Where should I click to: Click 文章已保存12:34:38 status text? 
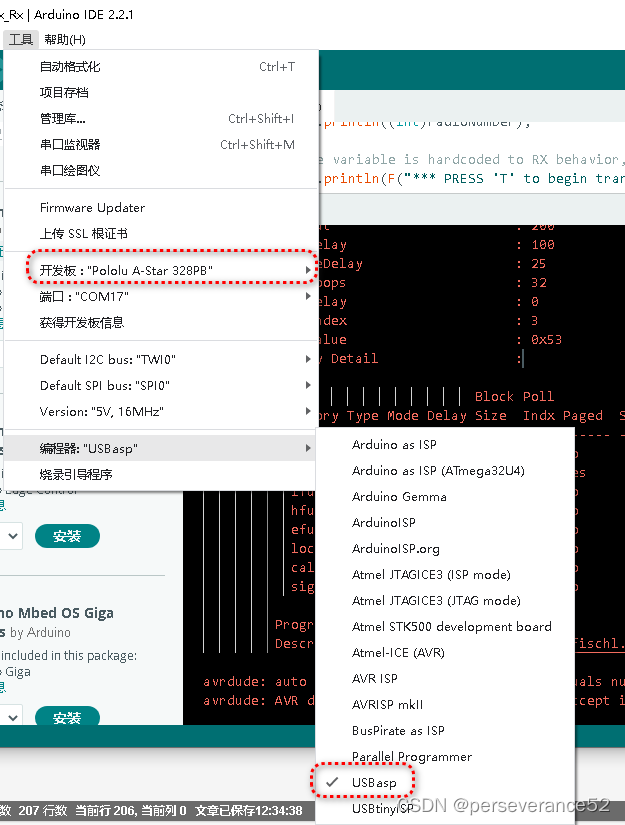(x=249, y=811)
